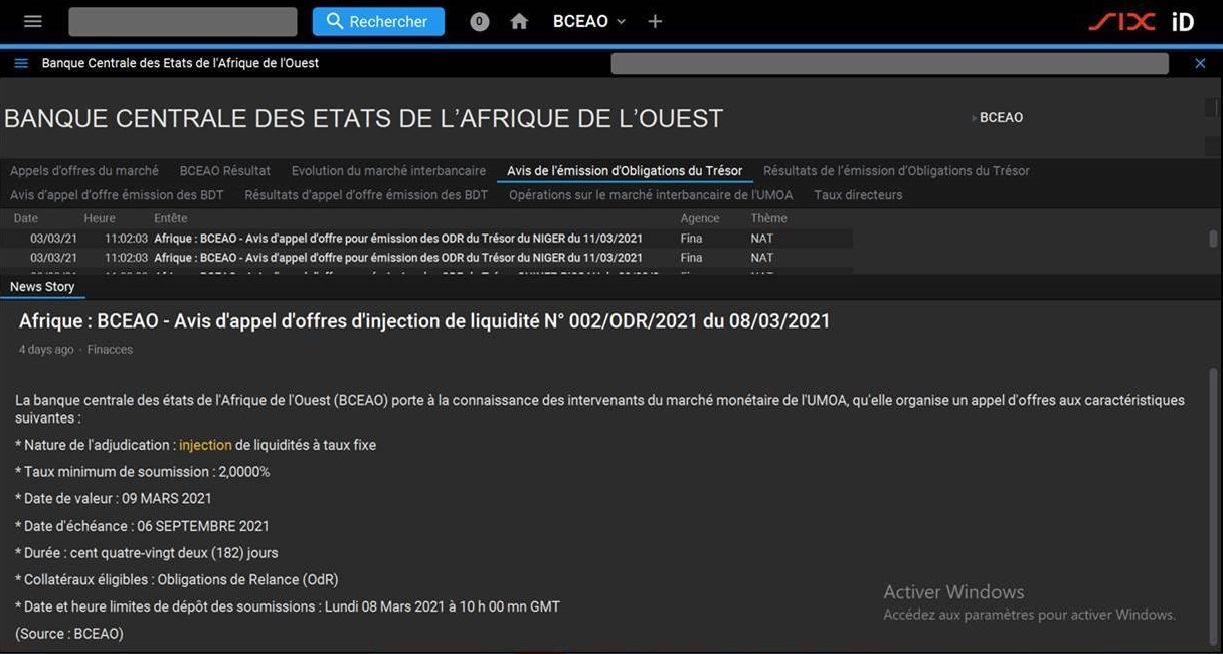Click the (Source : BCEAO) line
The height and width of the screenshot is (654, 1223).
pos(69,634)
